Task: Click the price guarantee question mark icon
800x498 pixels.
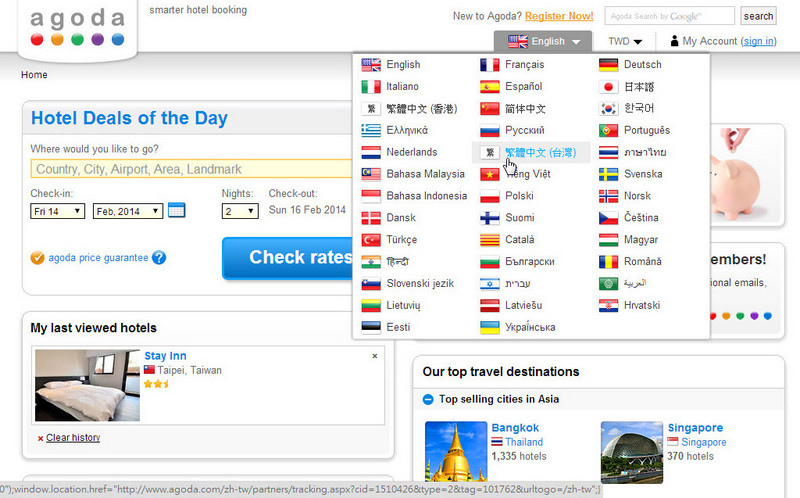Action: click(159, 258)
